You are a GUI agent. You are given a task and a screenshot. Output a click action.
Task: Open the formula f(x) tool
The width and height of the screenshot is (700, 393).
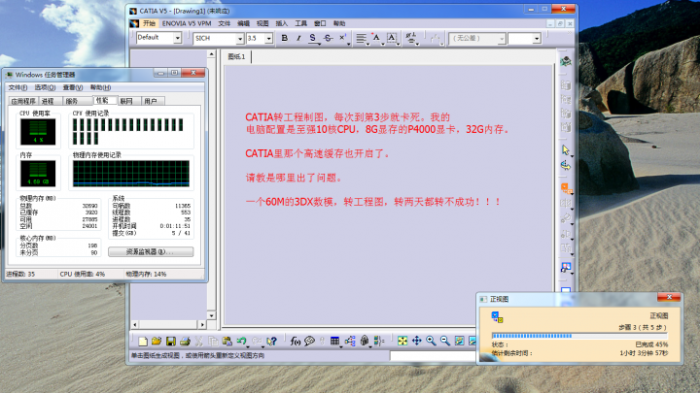(295, 341)
